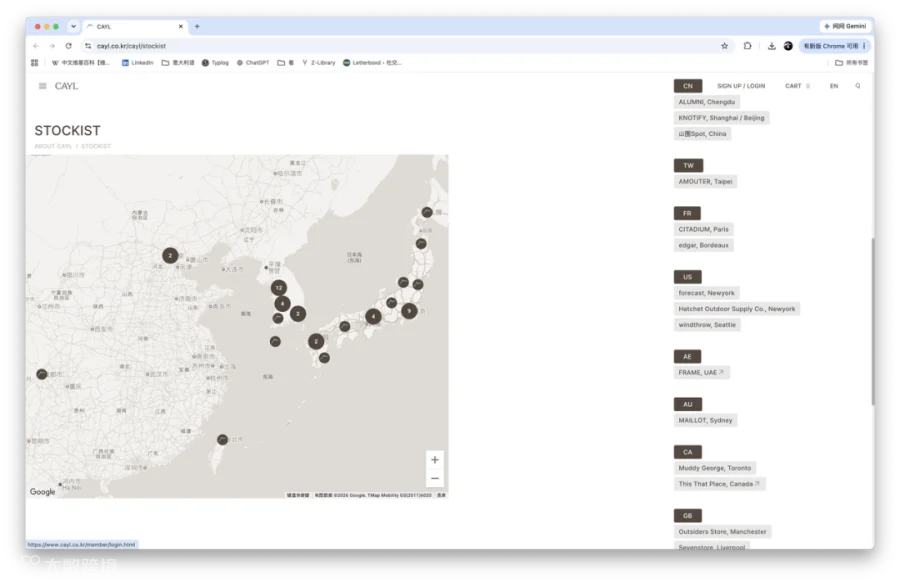Select edgar, Bordeaux stockist
Screen dimensions: 900x583
(704, 245)
